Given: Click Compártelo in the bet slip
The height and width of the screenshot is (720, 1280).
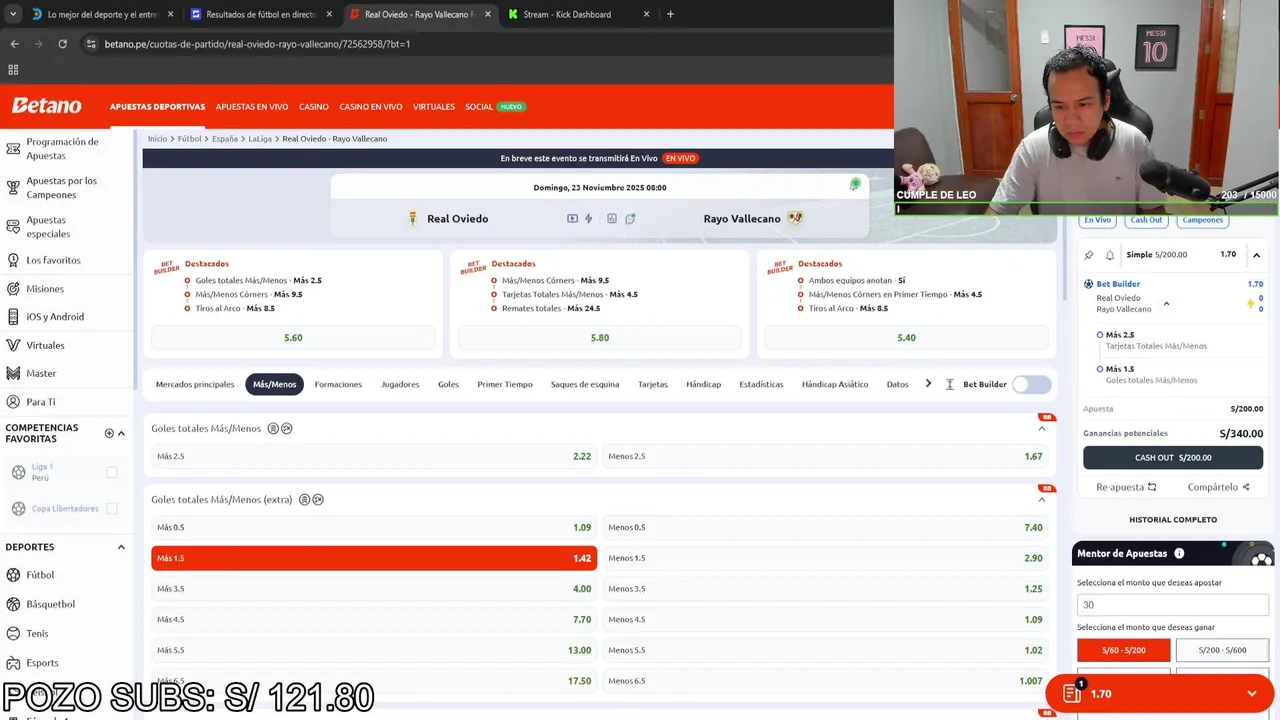Looking at the screenshot, I should coord(1218,487).
